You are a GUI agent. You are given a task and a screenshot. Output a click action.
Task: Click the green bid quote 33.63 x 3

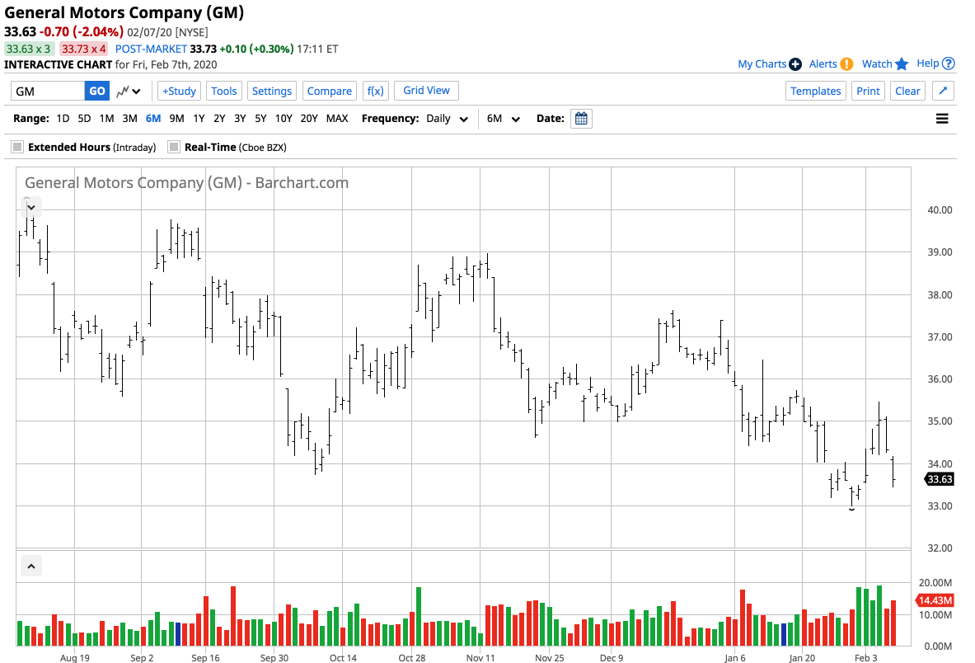point(29,49)
